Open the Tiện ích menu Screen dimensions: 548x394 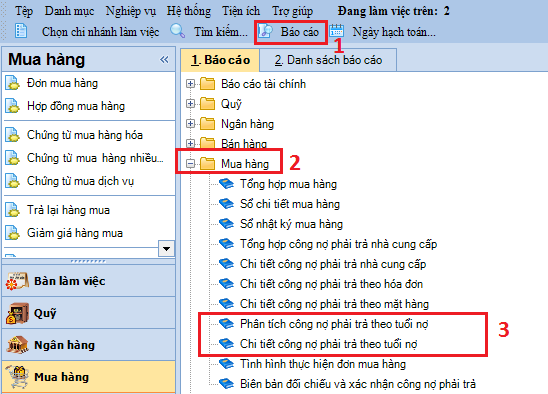241,11
